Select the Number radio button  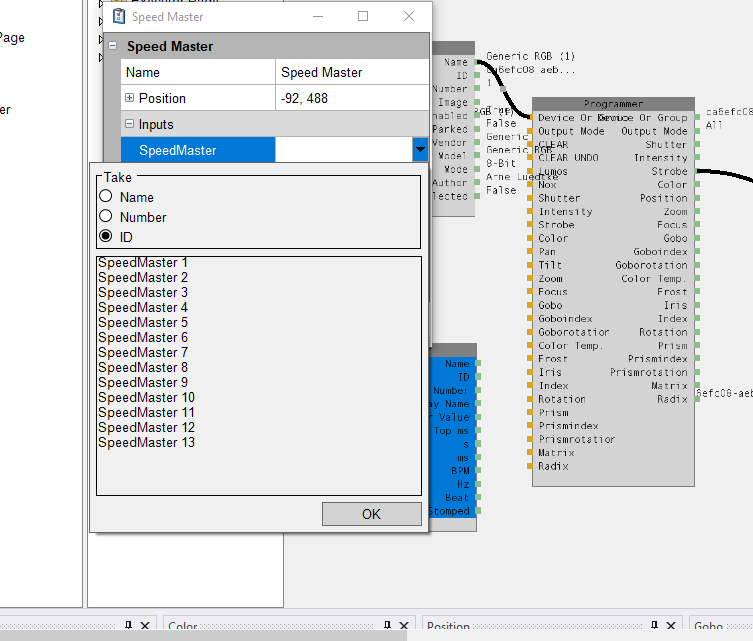tap(105, 217)
